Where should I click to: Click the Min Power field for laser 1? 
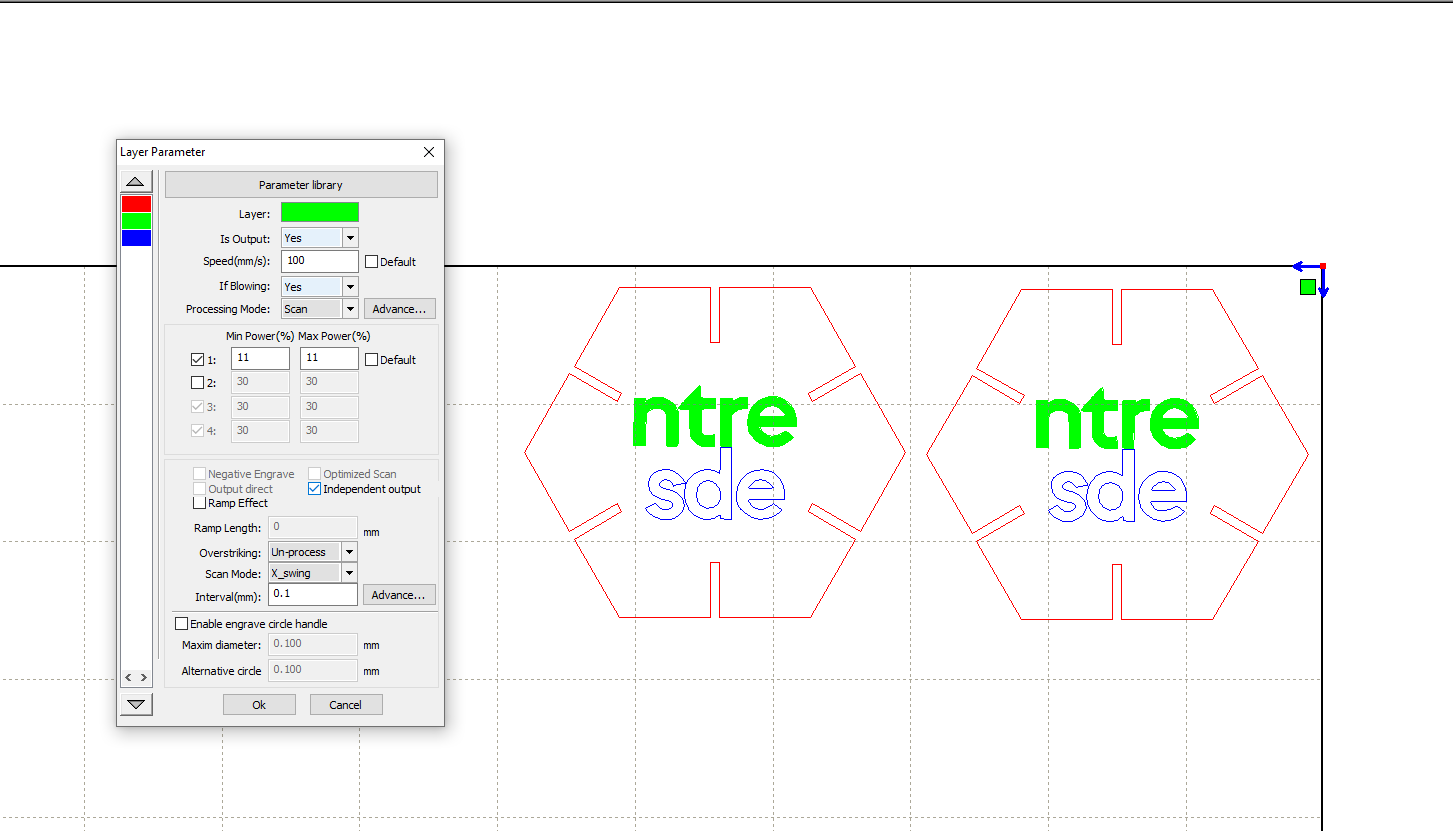(260, 358)
